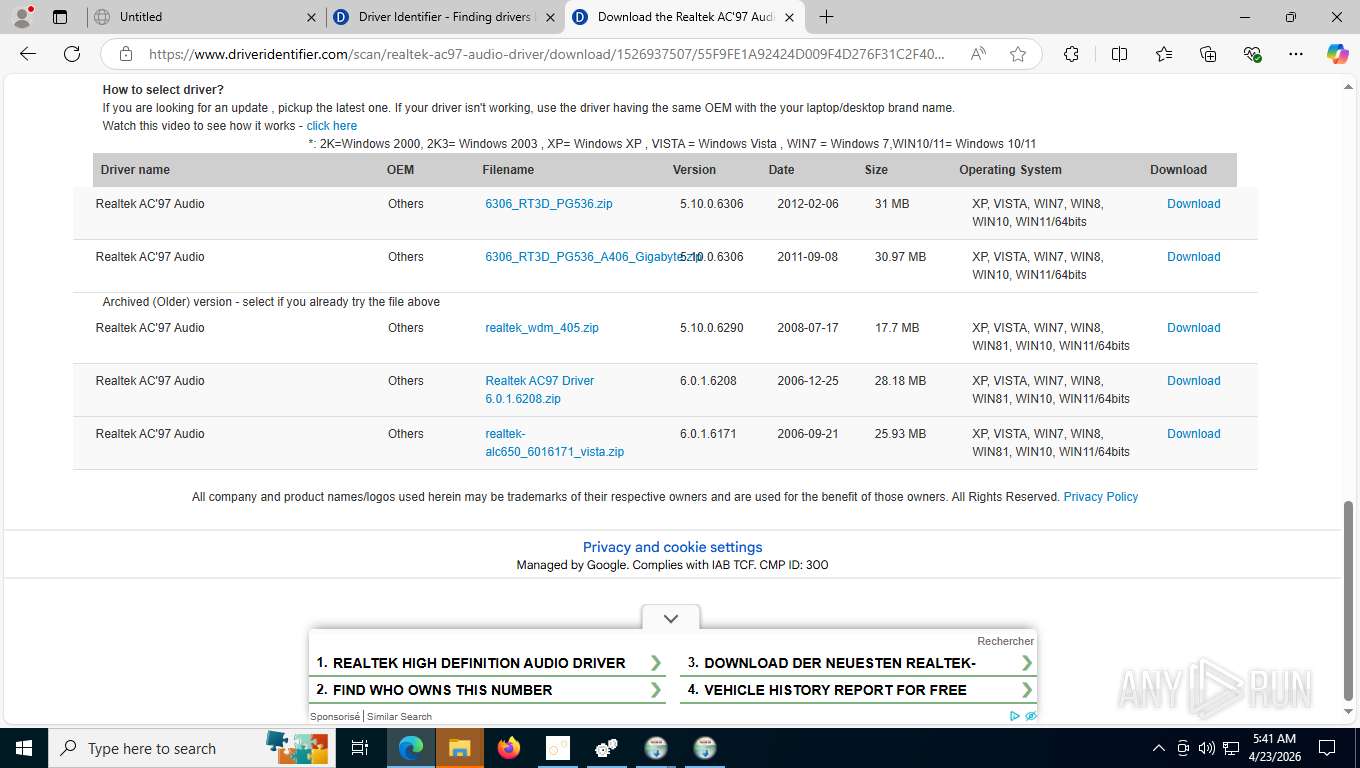Open Read aloud from address bar

tap(978, 54)
